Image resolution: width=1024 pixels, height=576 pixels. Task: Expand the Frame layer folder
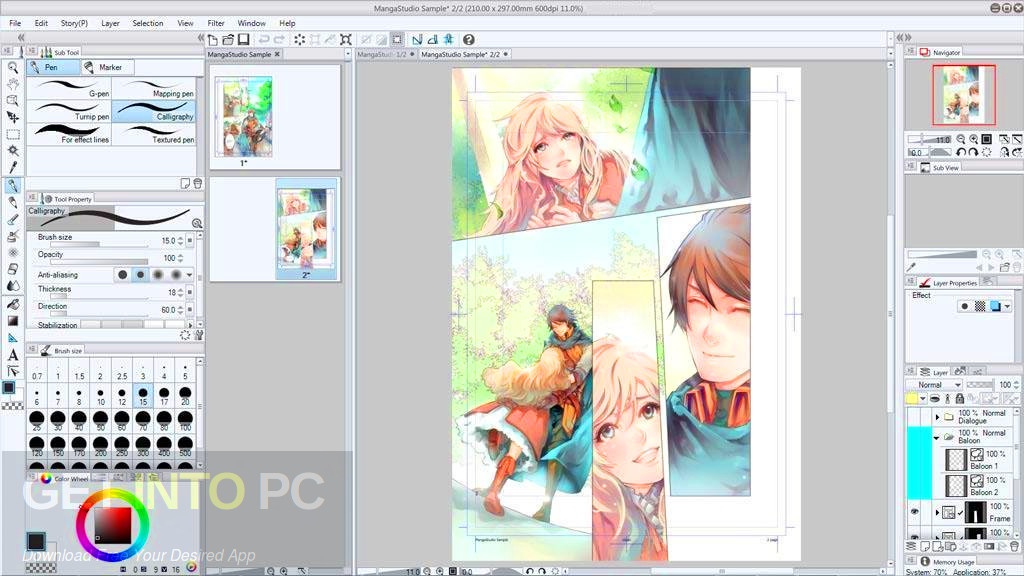point(937,512)
